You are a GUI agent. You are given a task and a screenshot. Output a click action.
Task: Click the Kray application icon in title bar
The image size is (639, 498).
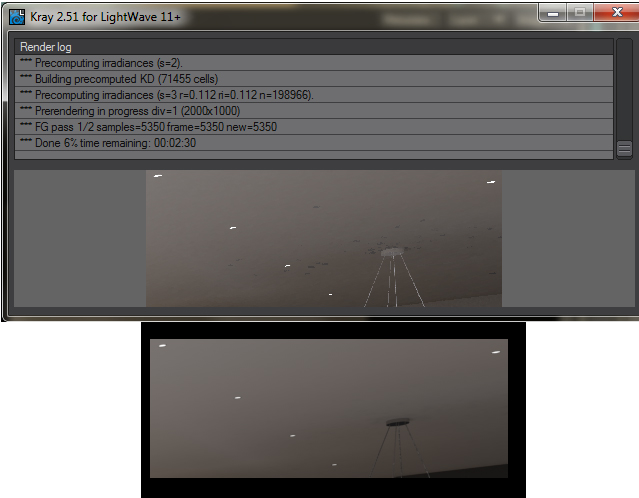tap(17, 16)
